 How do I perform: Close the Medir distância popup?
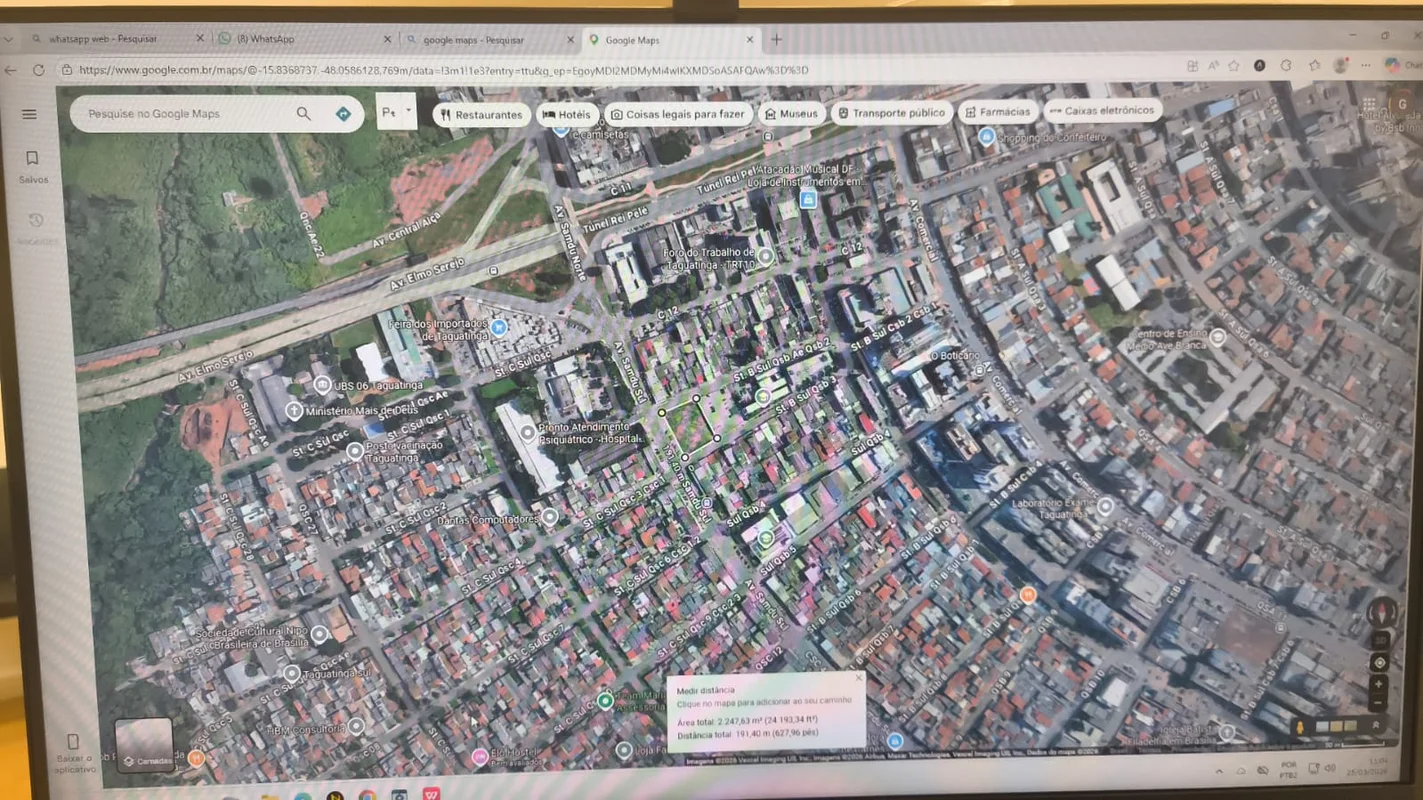pyautogui.click(x=858, y=677)
